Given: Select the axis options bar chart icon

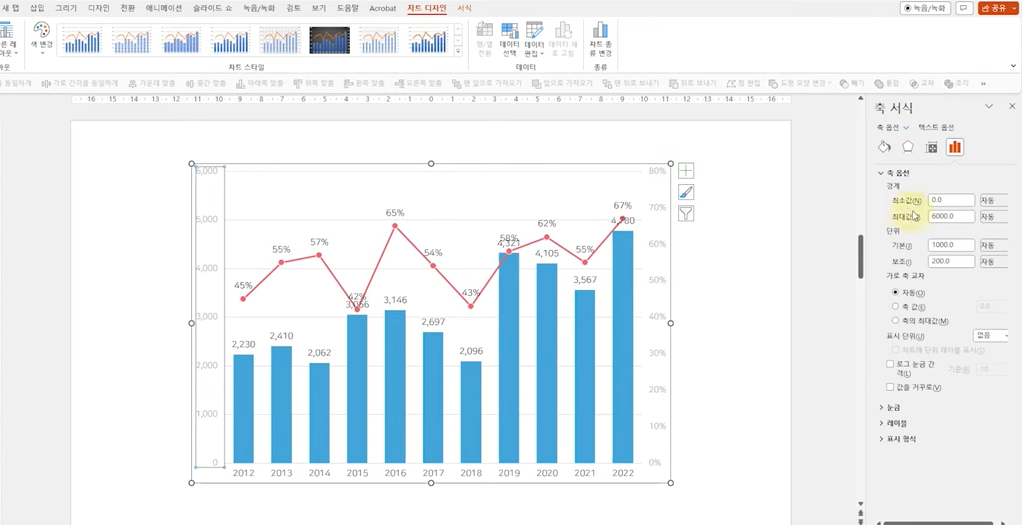Looking at the screenshot, I should (955, 147).
